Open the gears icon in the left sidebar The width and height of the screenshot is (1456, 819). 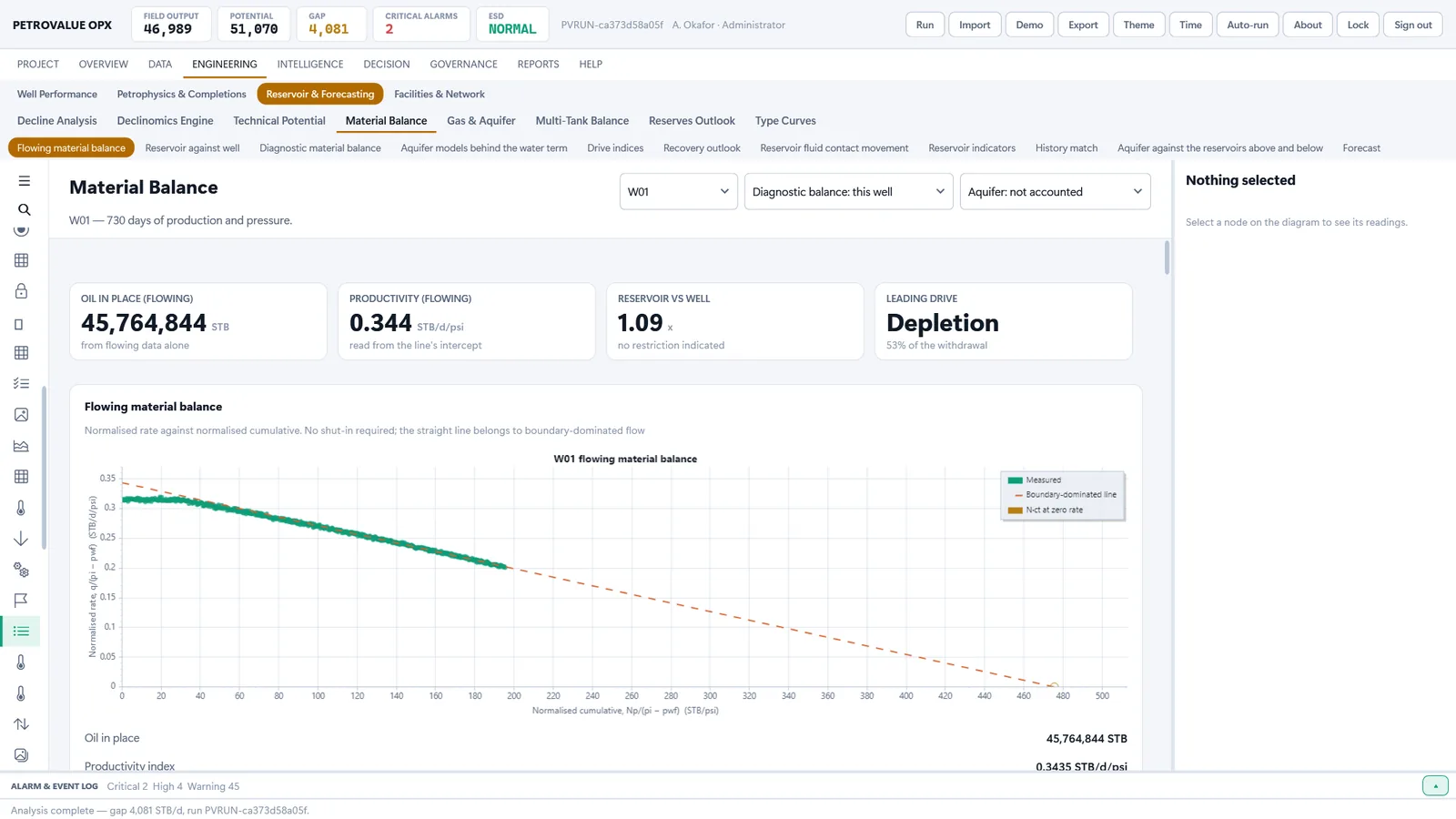point(21,570)
